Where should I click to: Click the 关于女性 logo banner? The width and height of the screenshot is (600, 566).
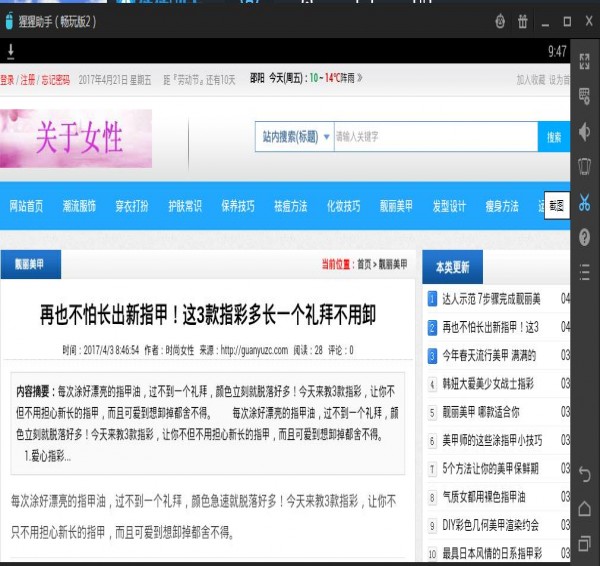tap(76, 138)
